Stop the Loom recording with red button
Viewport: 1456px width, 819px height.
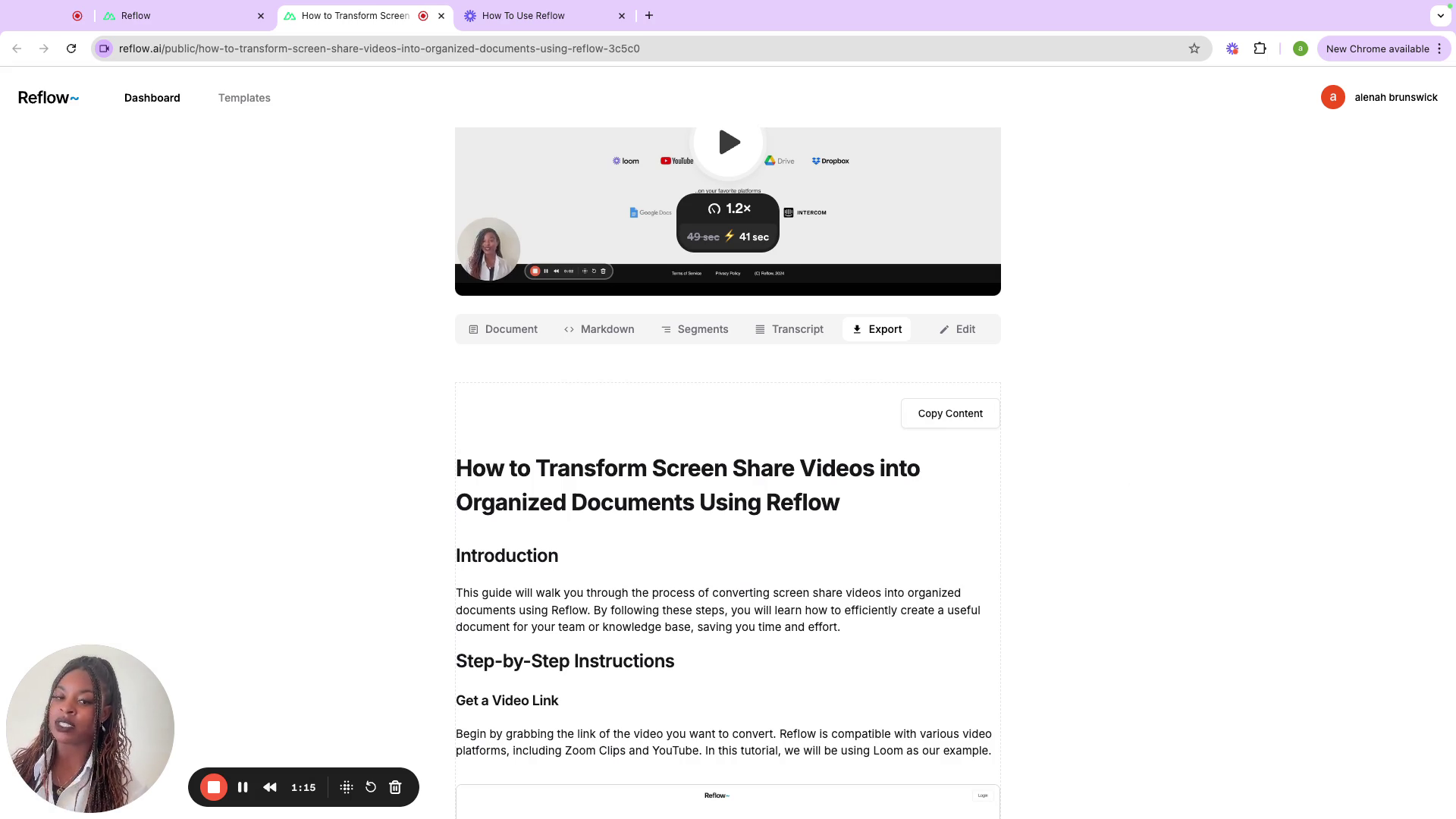[x=214, y=787]
